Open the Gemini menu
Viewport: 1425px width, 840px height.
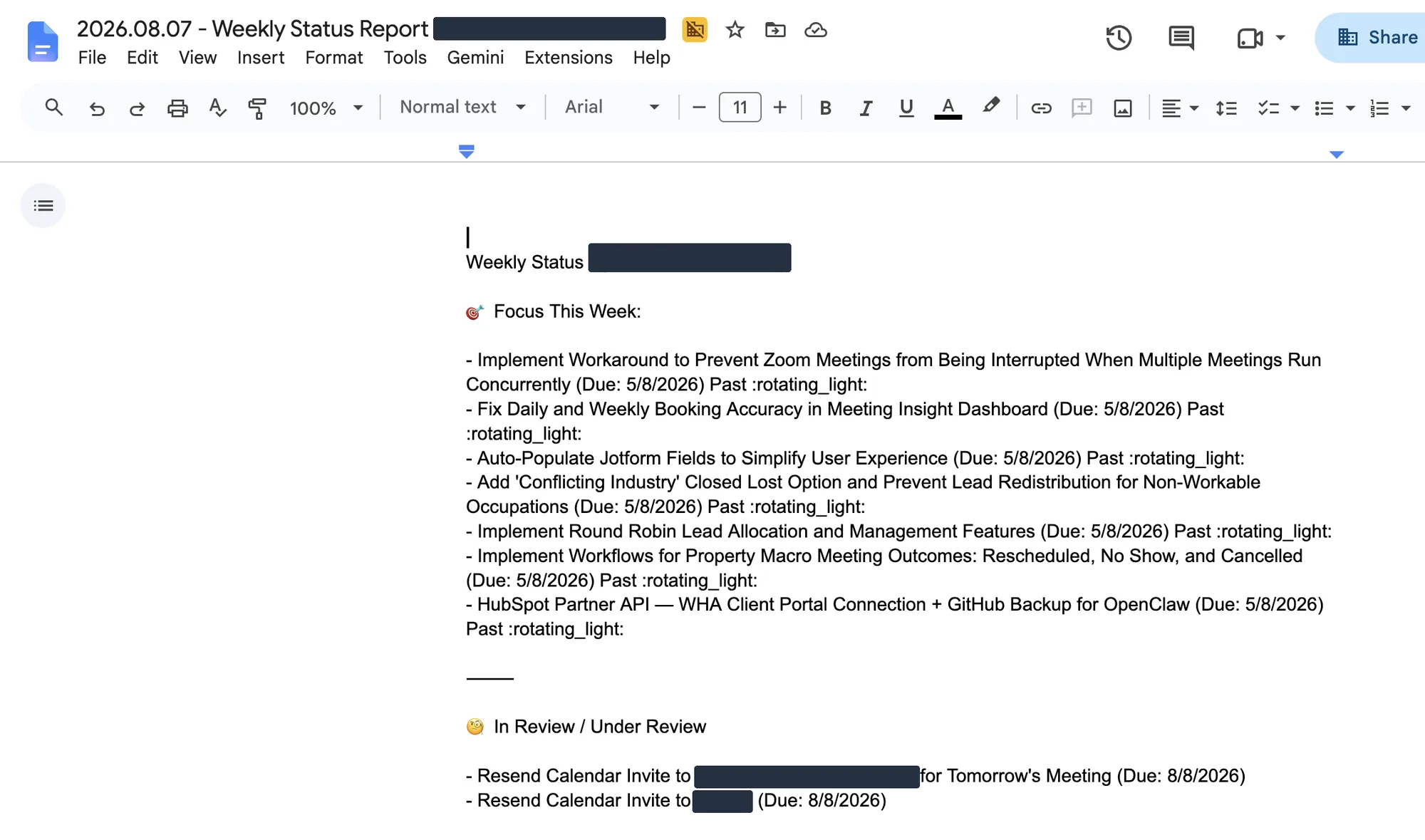(475, 58)
